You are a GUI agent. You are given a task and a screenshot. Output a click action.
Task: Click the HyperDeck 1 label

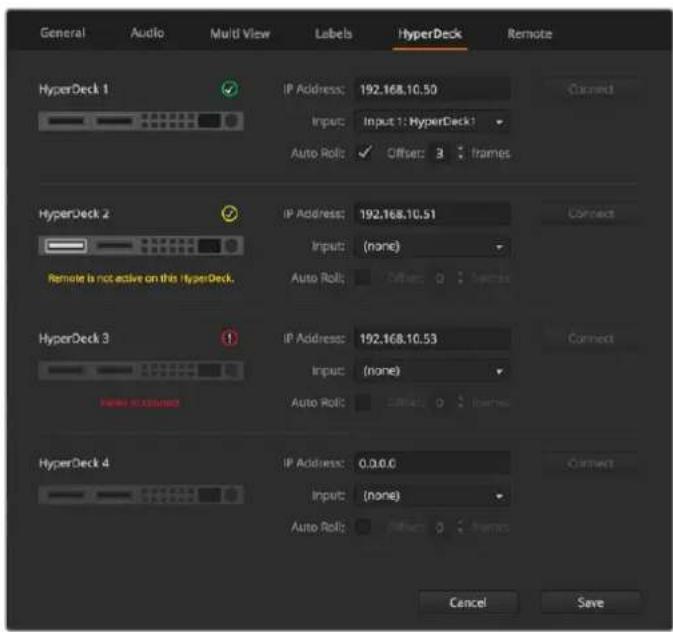coord(74,89)
